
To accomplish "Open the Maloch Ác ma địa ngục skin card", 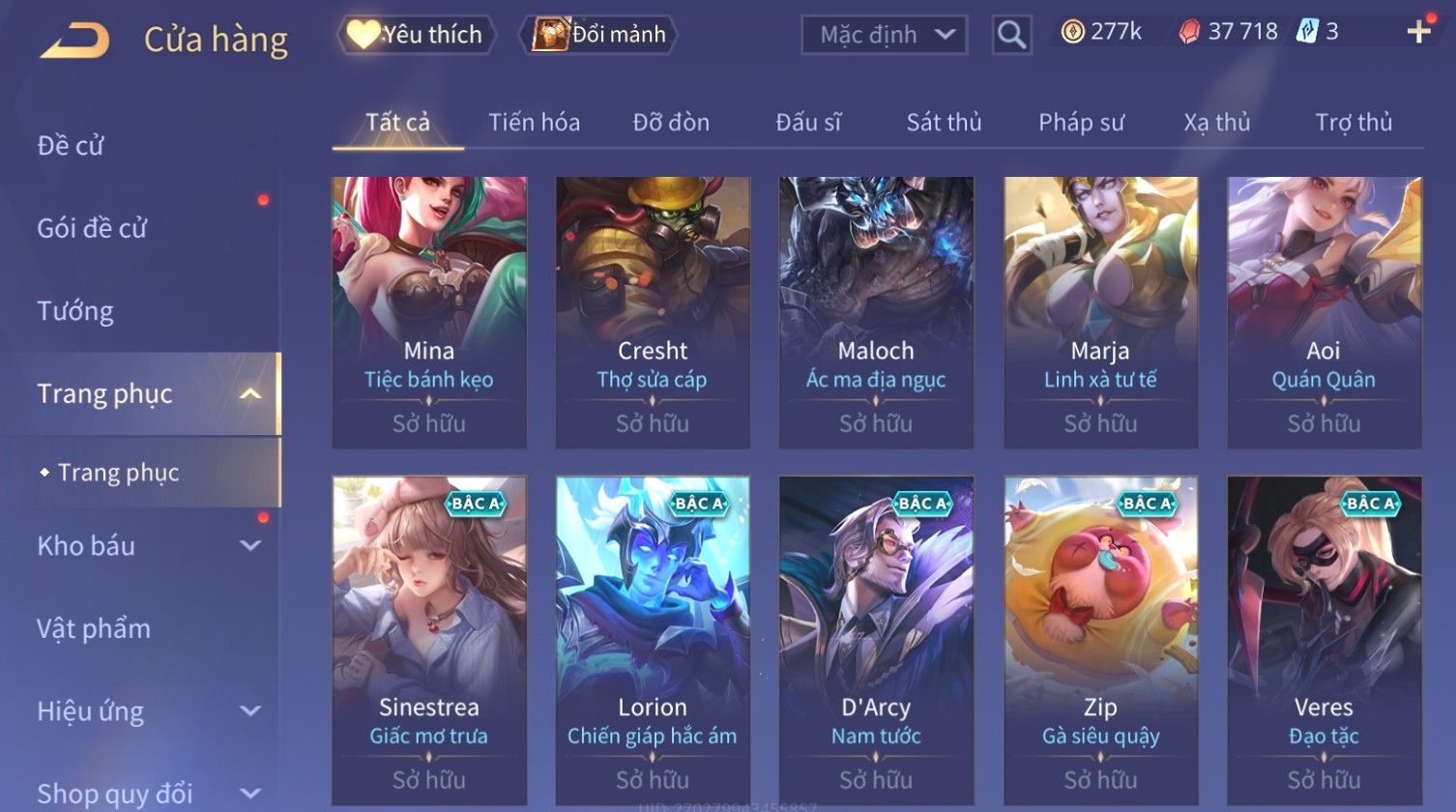I will point(876,312).
